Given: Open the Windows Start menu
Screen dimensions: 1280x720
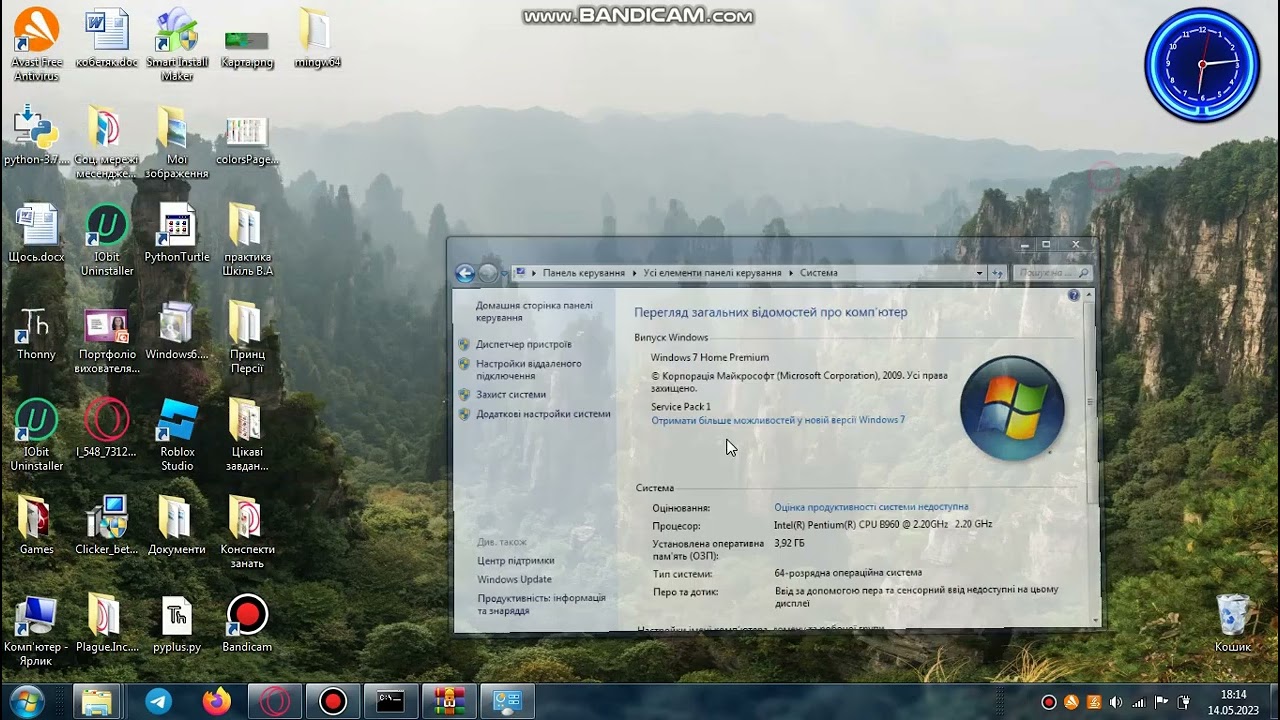Looking at the screenshot, I should pos(26,701).
